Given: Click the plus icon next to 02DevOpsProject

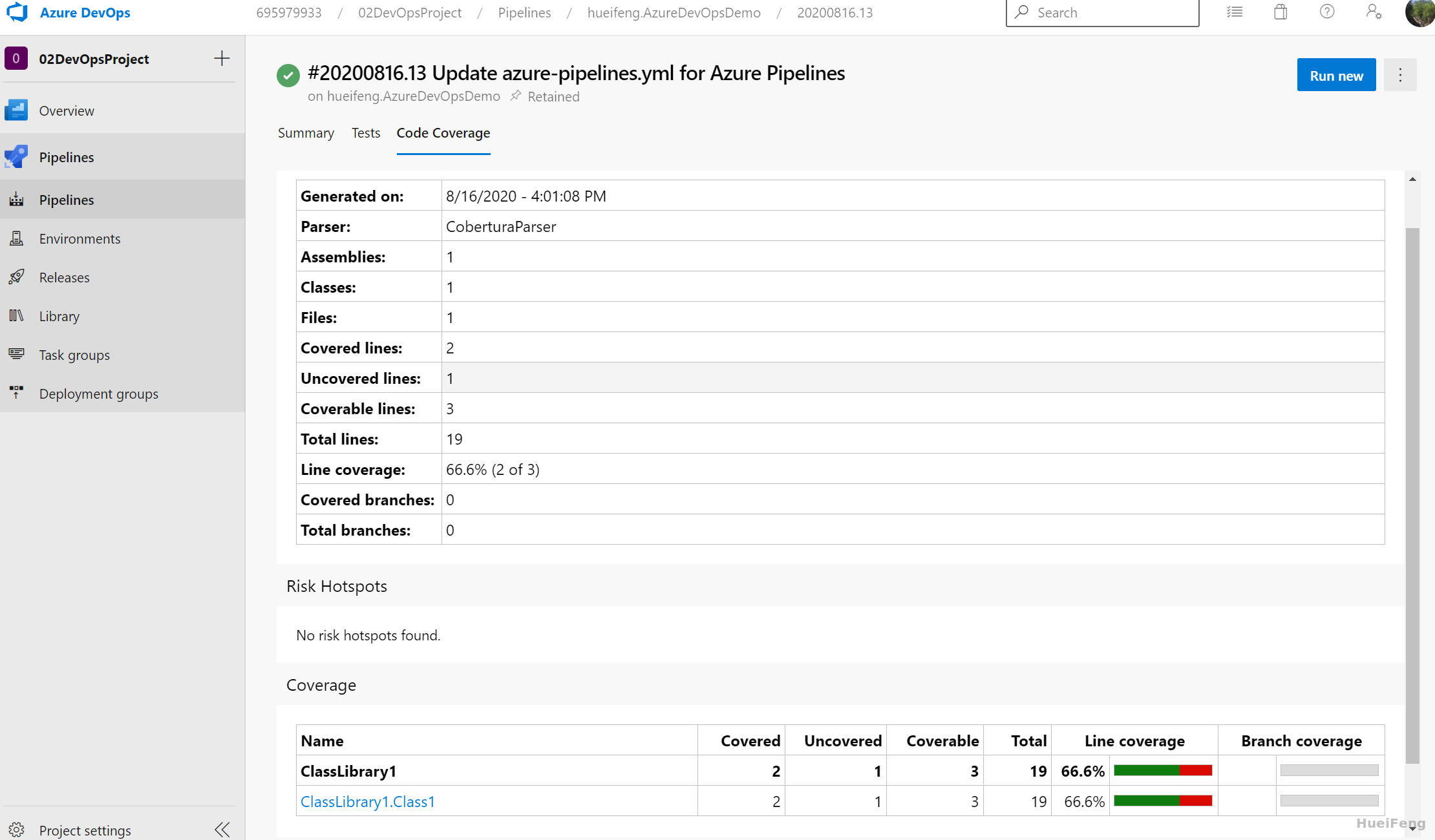Looking at the screenshot, I should pyautogui.click(x=222, y=59).
